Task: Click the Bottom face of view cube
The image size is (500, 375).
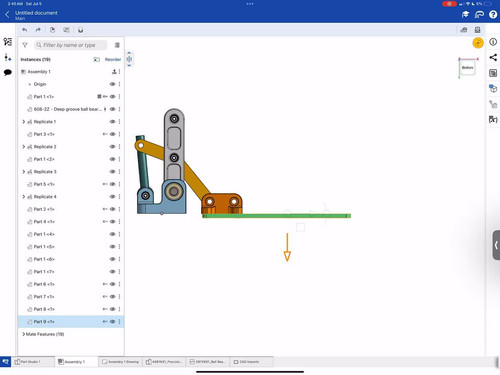Action: click(x=467, y=68)
